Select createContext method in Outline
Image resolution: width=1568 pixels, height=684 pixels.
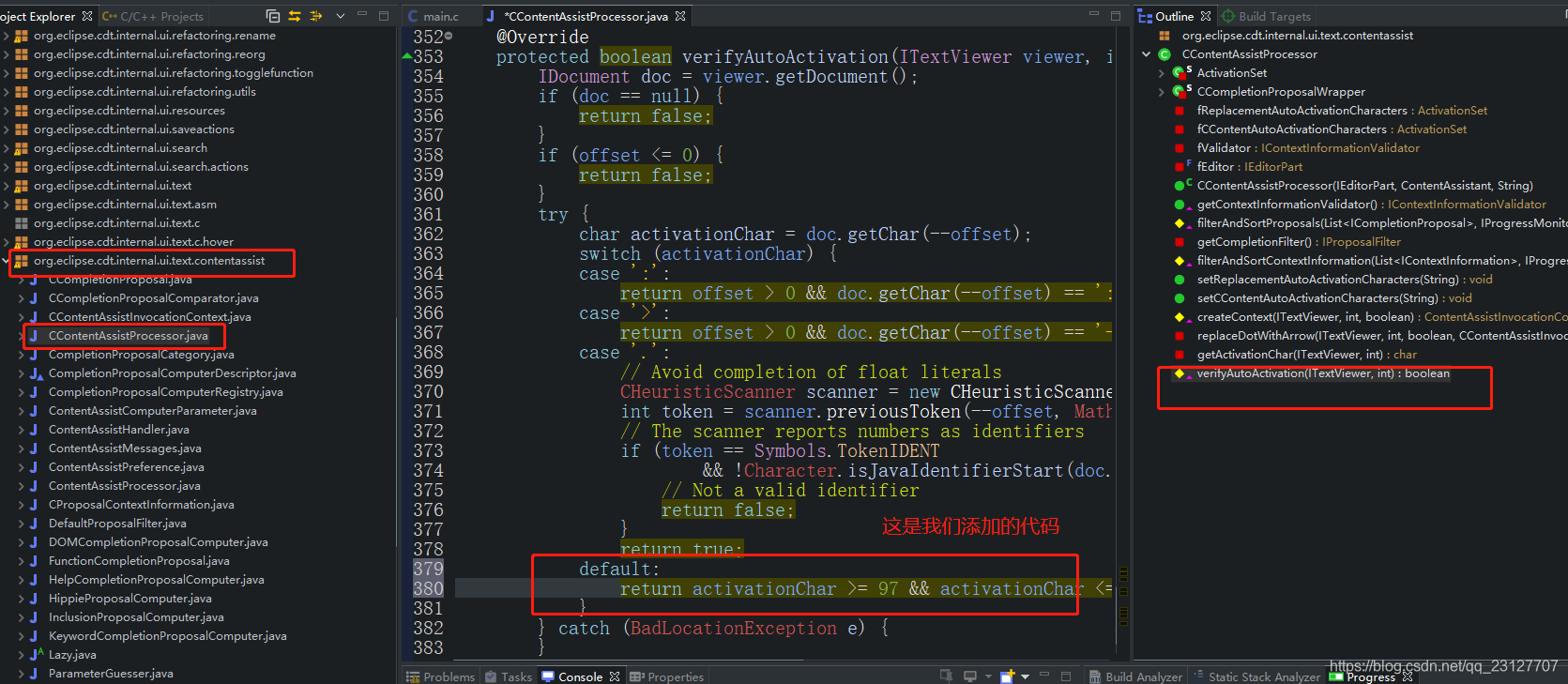pyautogui.click(x=1381, y=317)
